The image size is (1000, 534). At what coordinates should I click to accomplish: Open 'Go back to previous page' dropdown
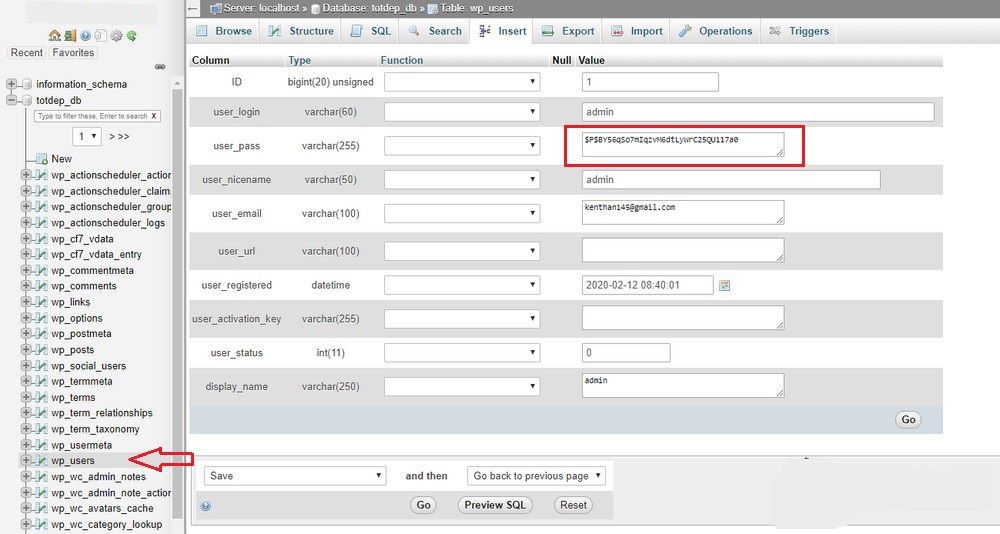[536, 476]
